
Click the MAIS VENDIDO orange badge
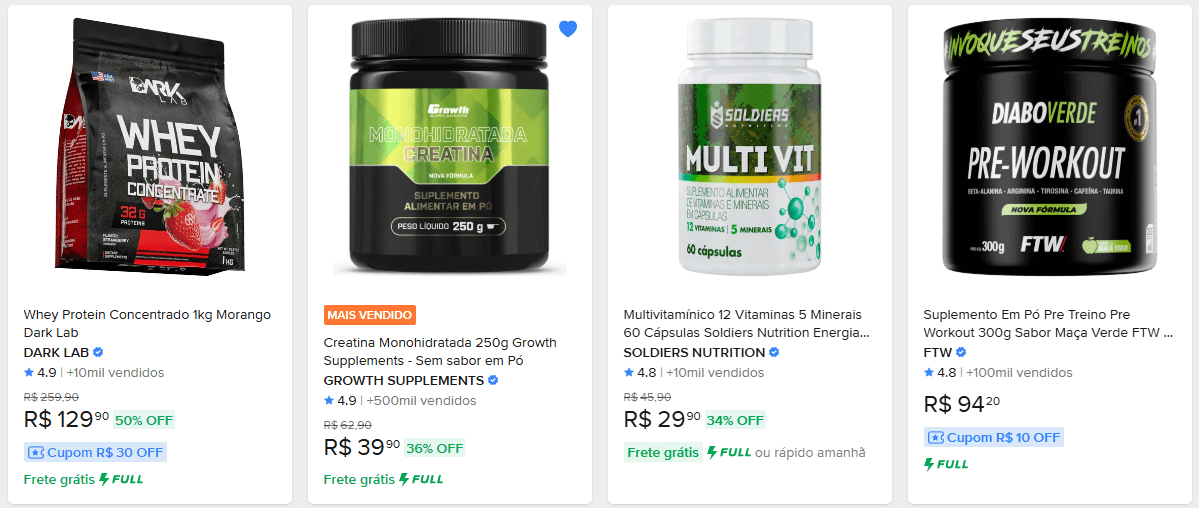(369, 314)
